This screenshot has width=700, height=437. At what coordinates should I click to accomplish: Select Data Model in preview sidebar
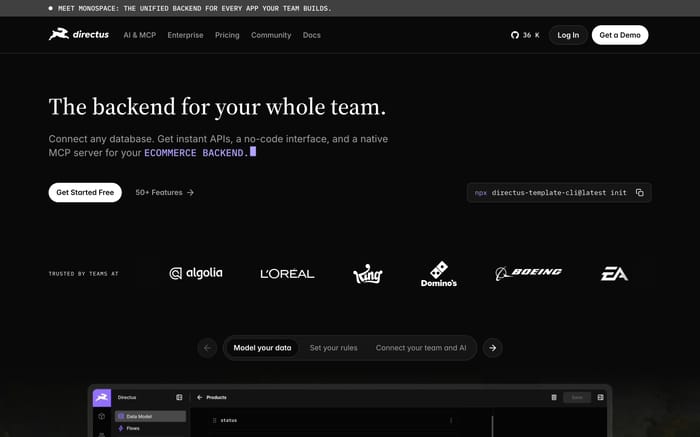(150, 416)
